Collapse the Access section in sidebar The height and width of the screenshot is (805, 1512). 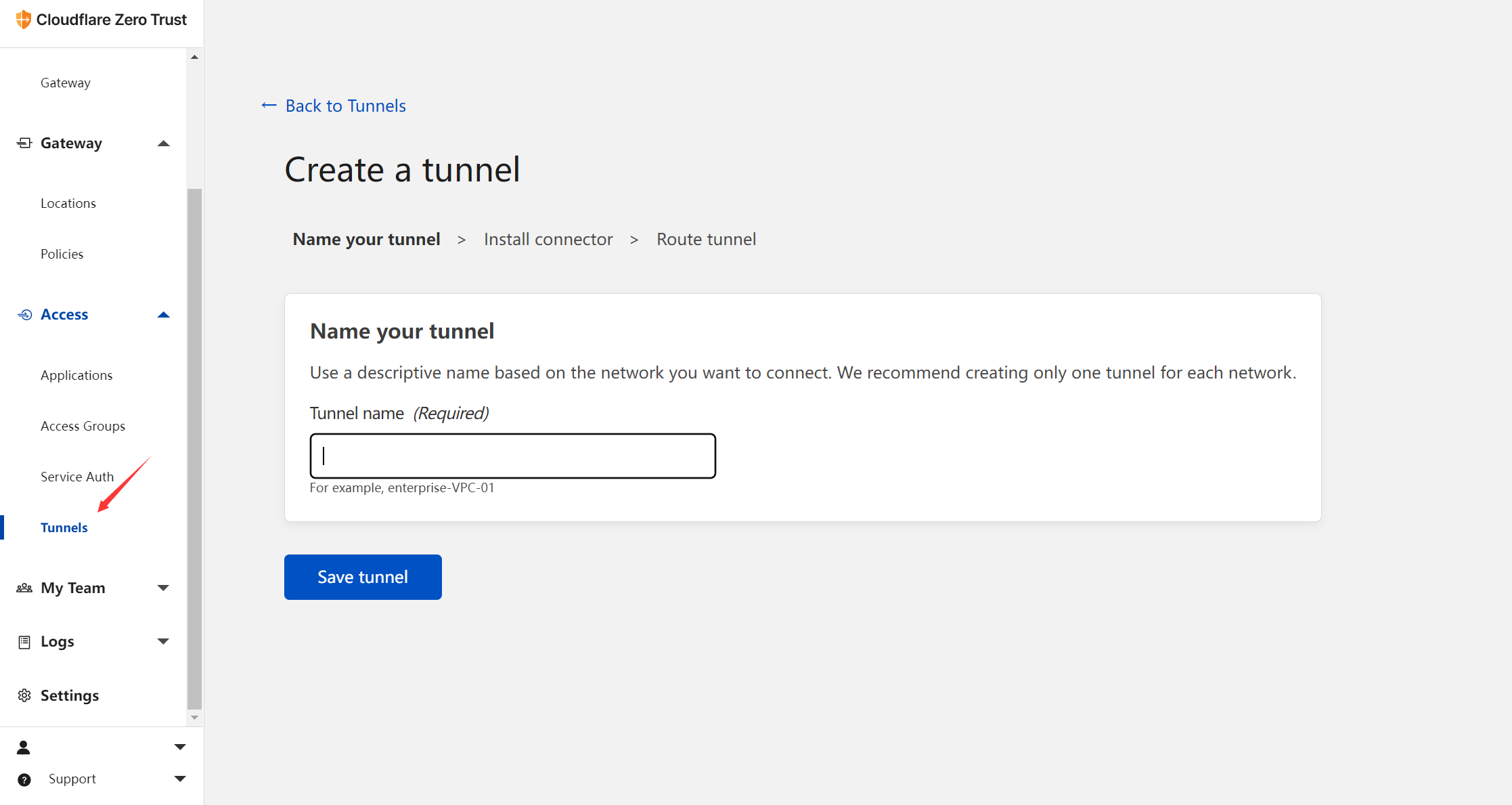point(163,314)
